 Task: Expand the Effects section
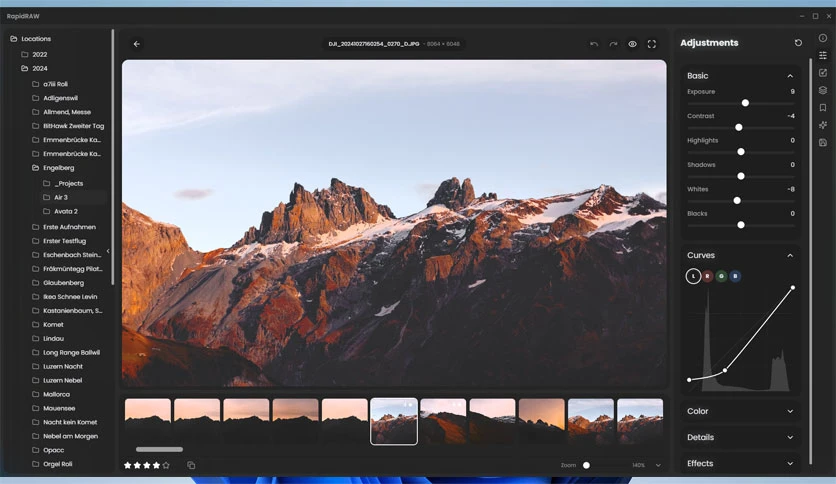790,463
